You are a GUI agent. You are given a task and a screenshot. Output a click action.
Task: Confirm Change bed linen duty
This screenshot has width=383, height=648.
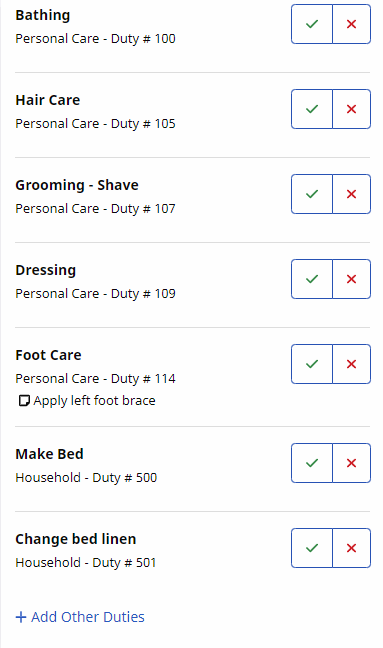click(312, 548)
